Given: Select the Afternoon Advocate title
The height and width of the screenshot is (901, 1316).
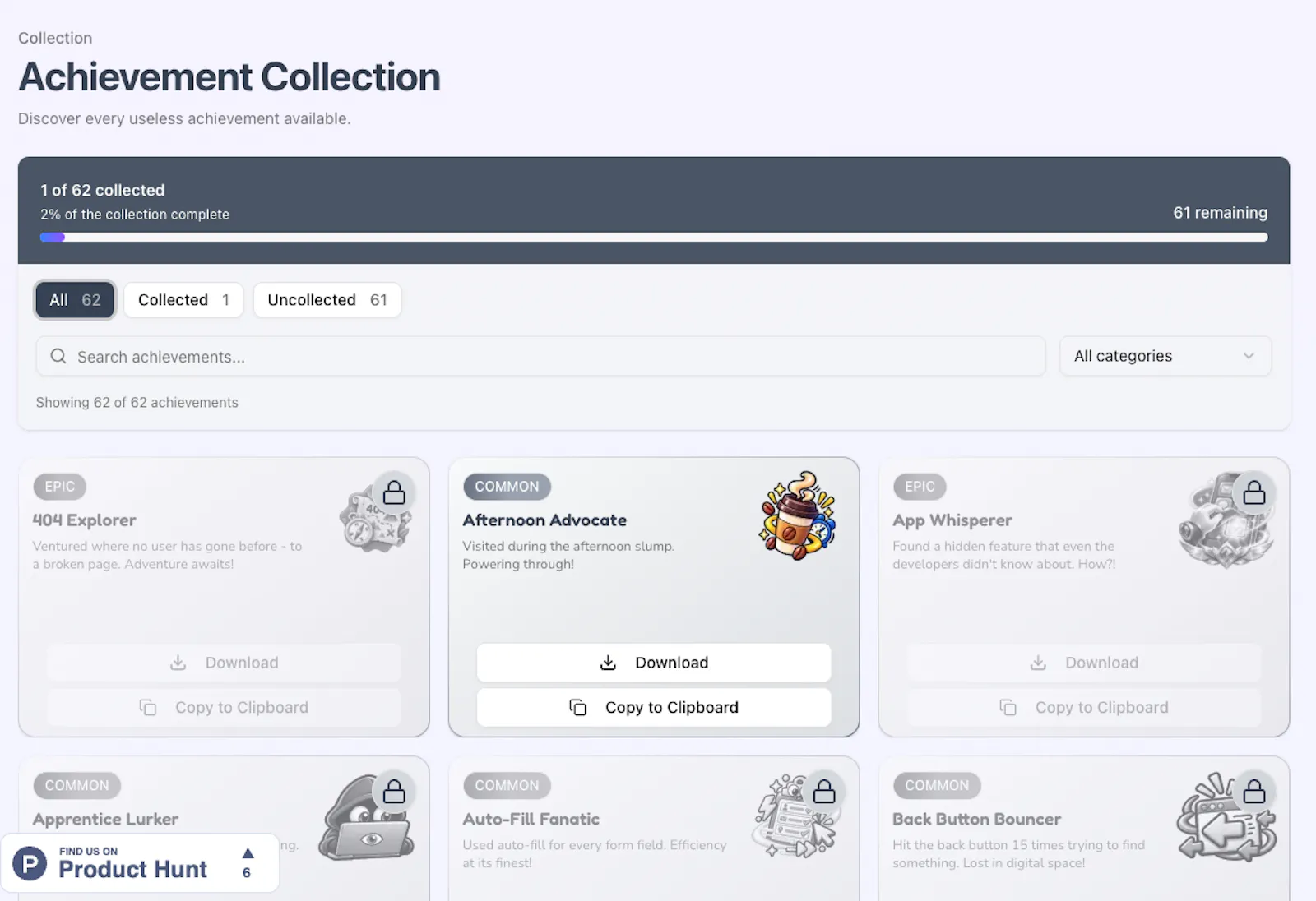Looking at the screenshot, I should coord(544,520).
